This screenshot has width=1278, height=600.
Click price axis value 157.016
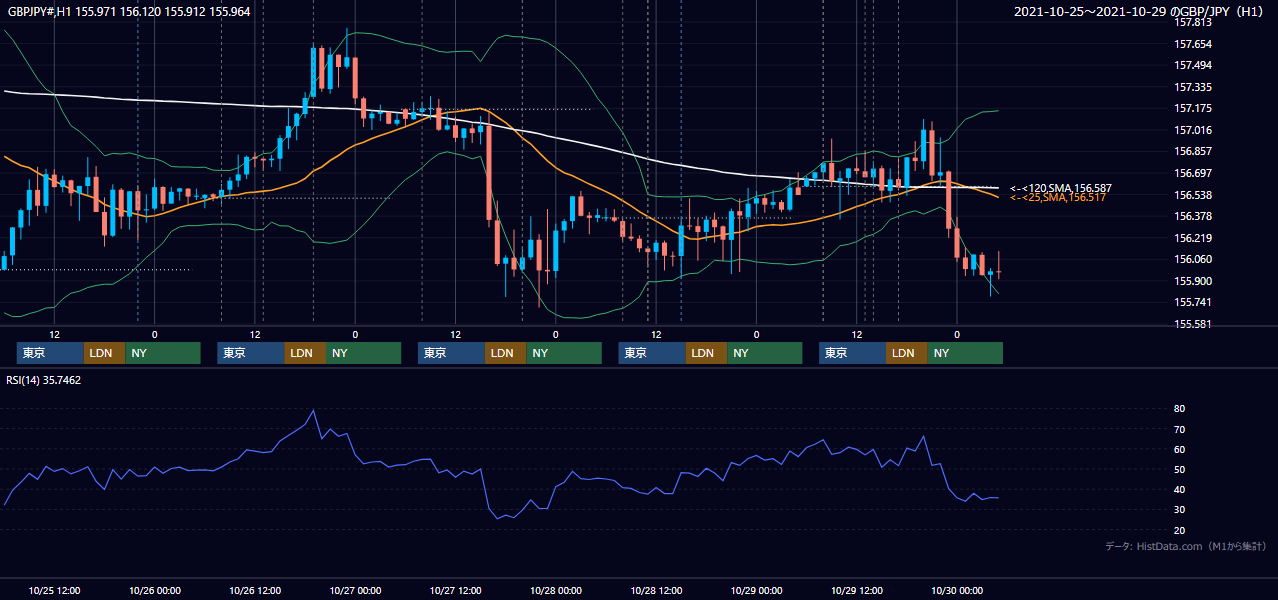1193,130
